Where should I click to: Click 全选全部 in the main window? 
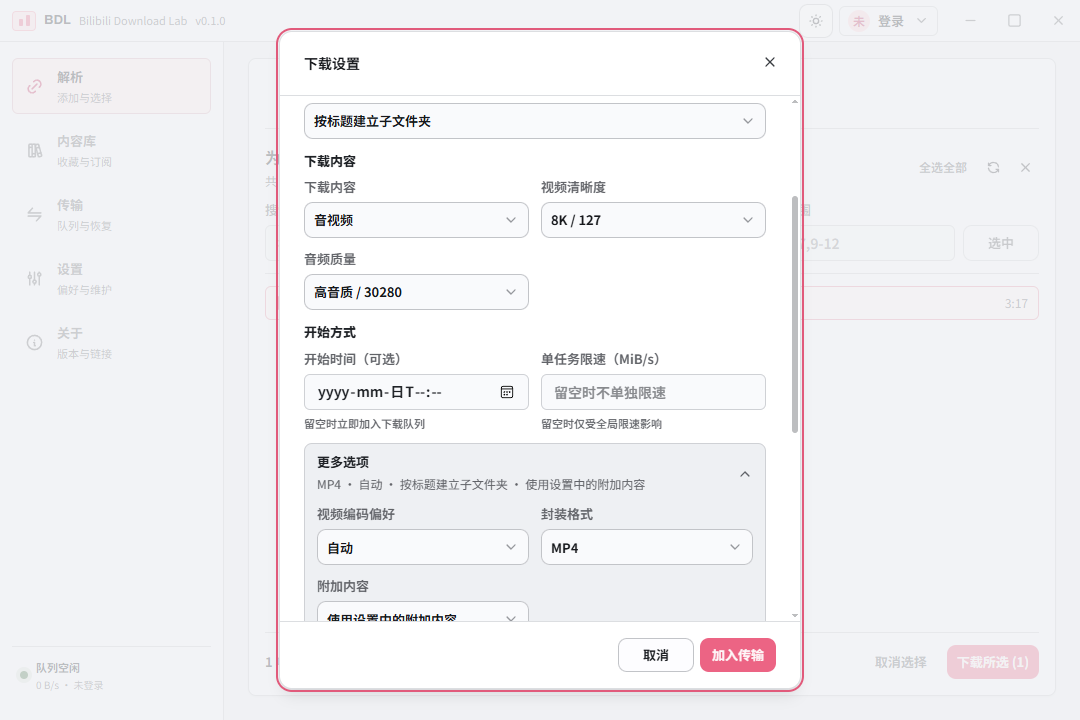point(943,167)
